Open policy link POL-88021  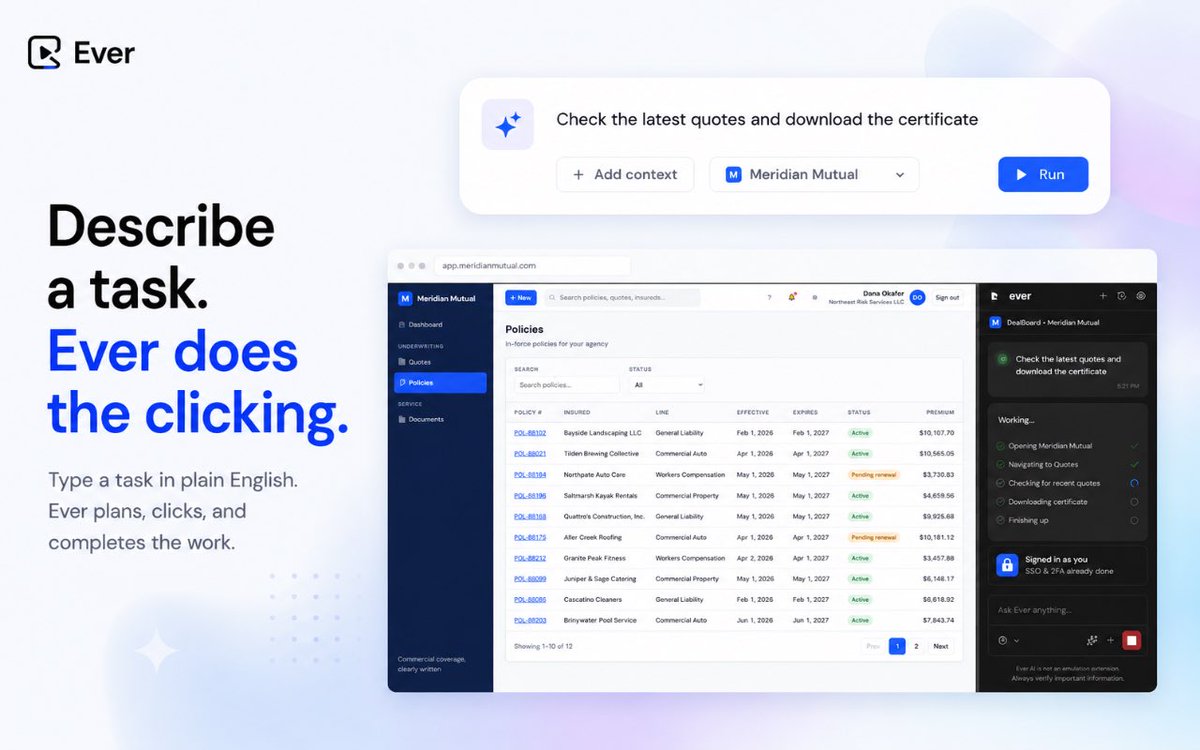(x=530, y=454)
